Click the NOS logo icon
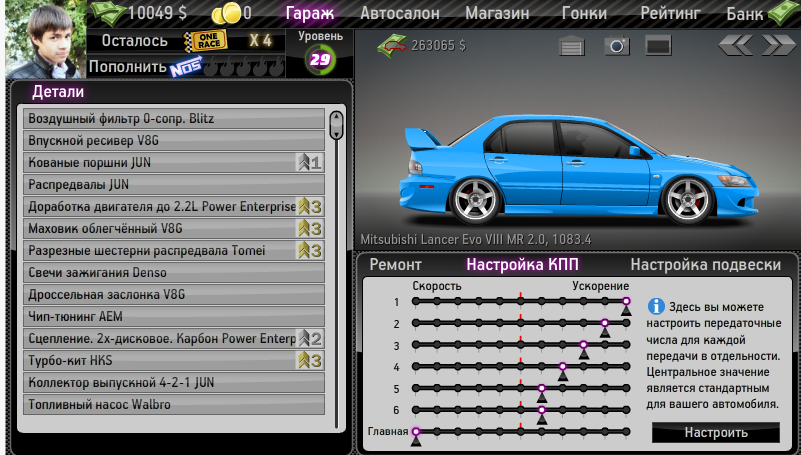The height and width of the screenshot is (455, 801). (185, 67)
